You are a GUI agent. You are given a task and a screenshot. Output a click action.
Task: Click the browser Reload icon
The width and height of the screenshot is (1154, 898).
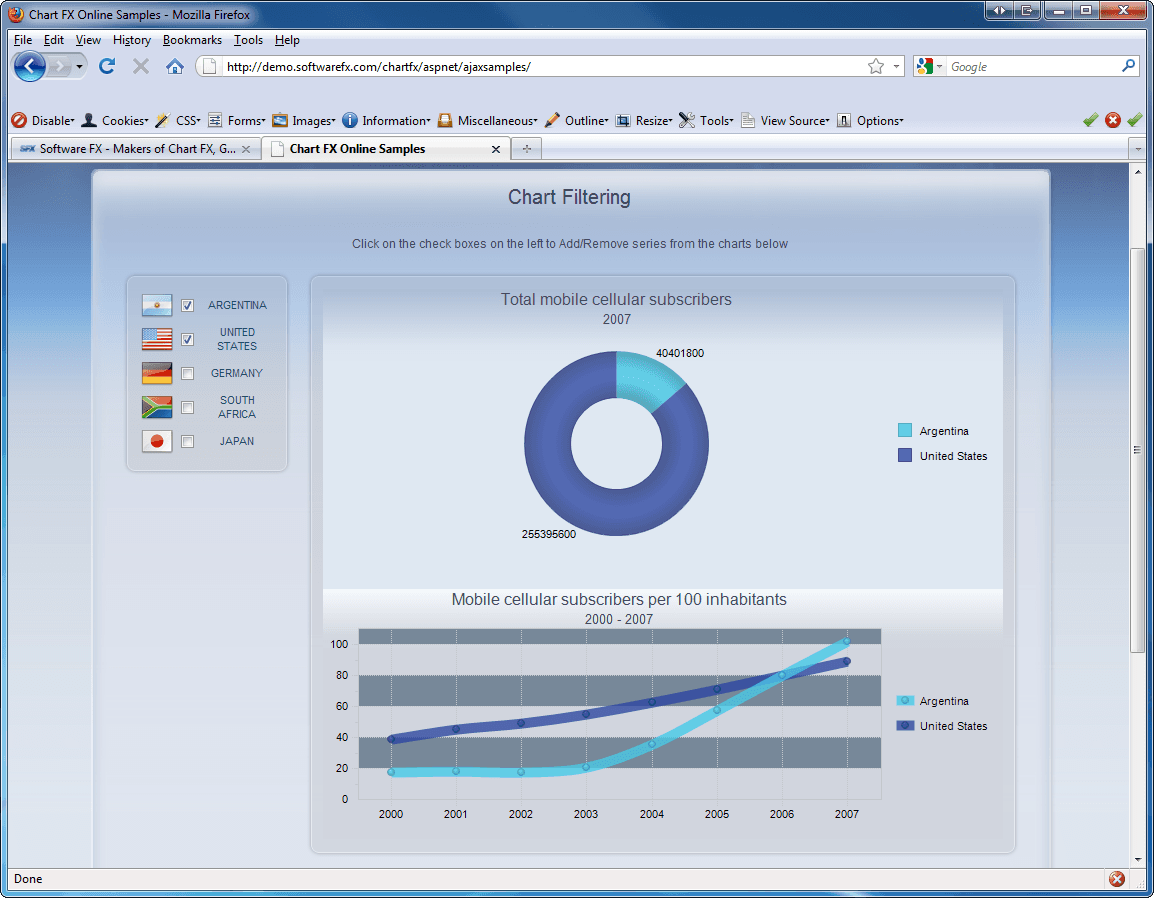point(107,66)
